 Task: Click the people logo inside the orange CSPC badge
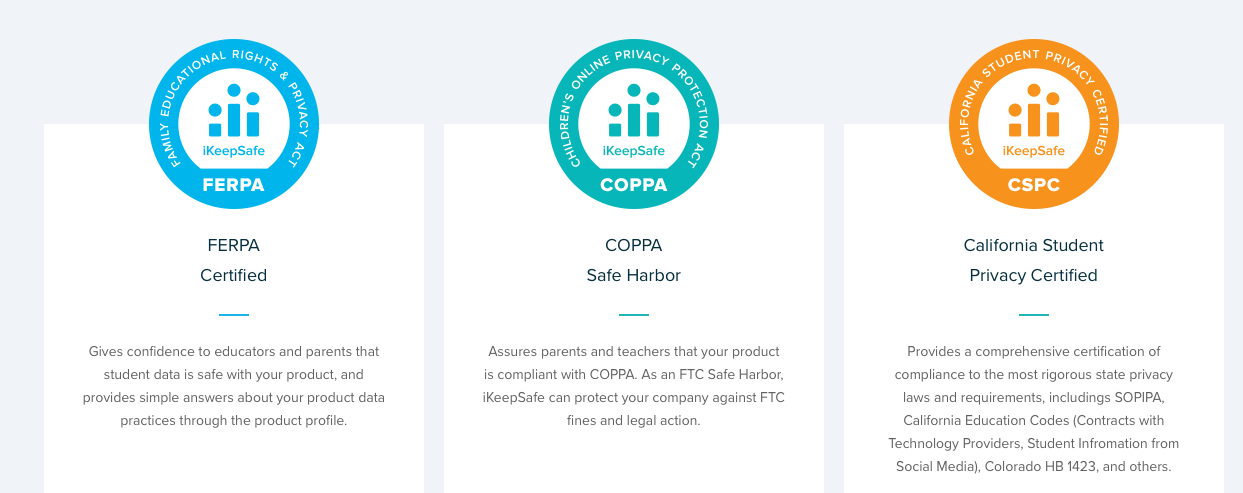point(1034,111)
